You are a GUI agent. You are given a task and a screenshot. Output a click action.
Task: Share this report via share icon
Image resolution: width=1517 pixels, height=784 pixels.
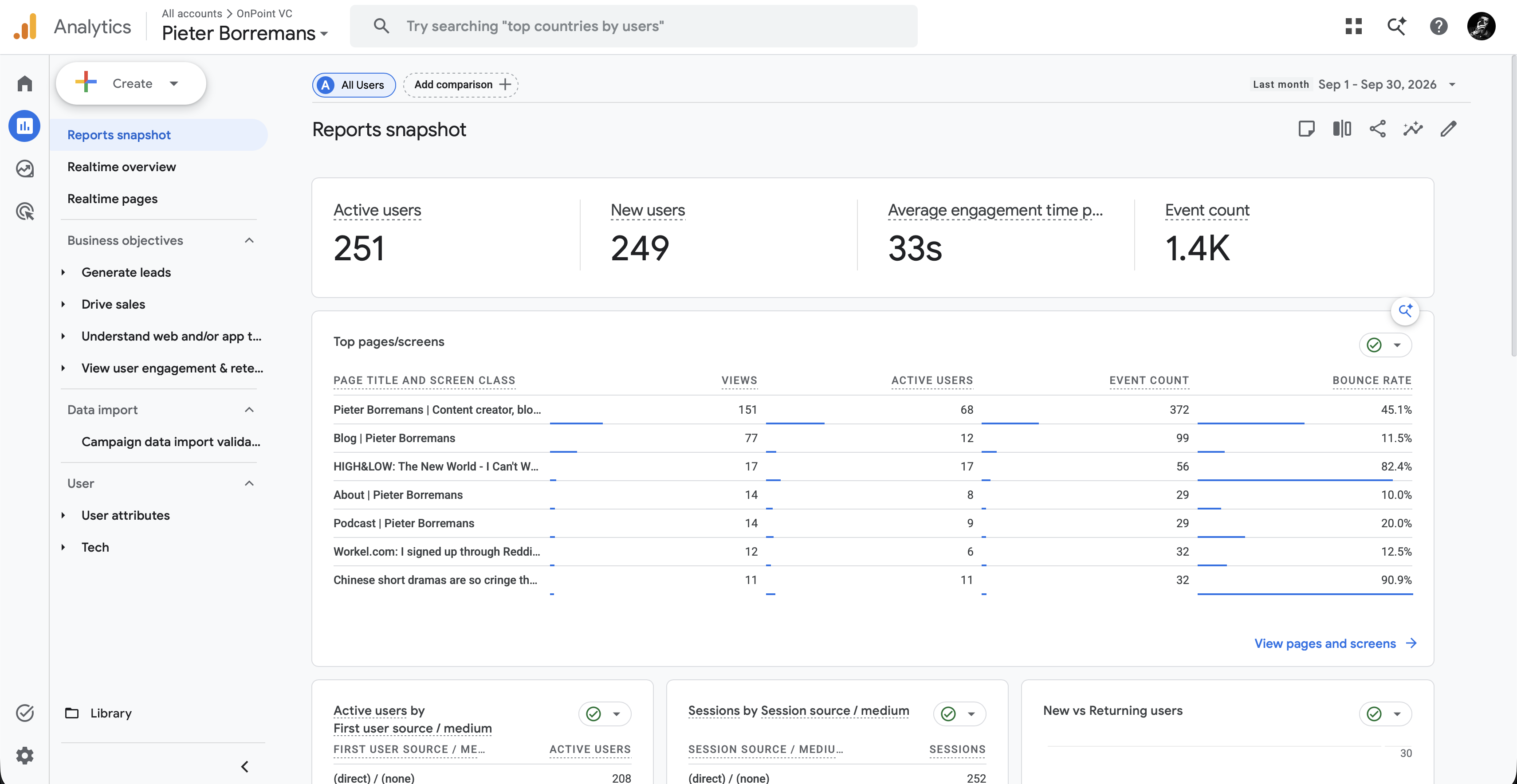coord(1377,129)
